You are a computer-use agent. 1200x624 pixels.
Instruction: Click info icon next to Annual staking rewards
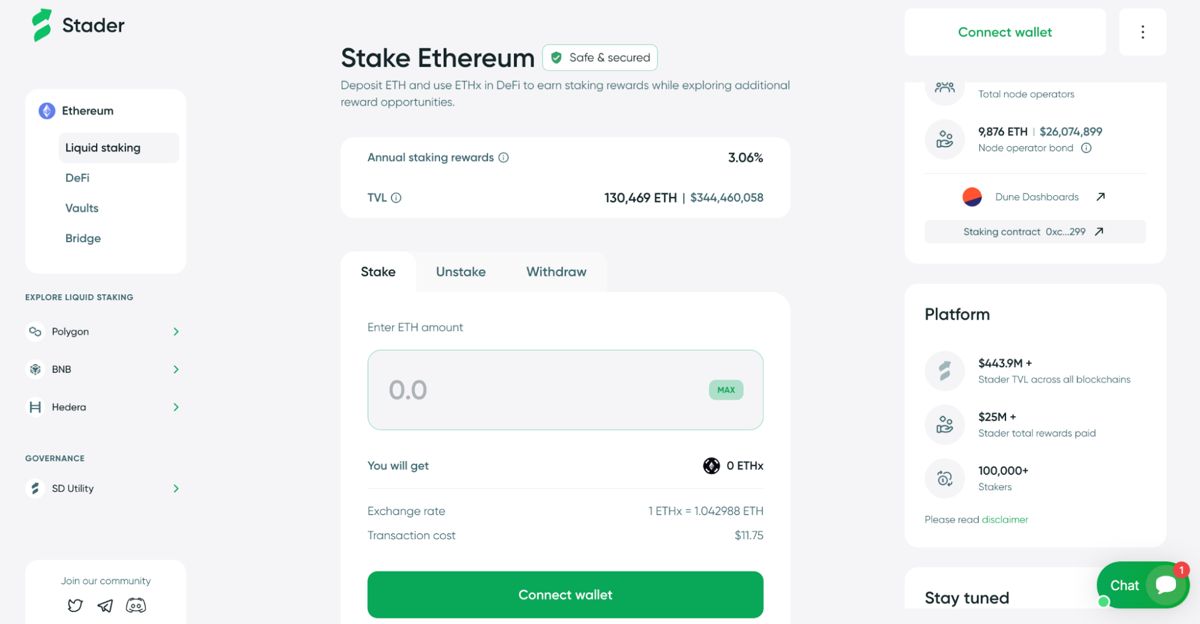[x=504, y=158]
